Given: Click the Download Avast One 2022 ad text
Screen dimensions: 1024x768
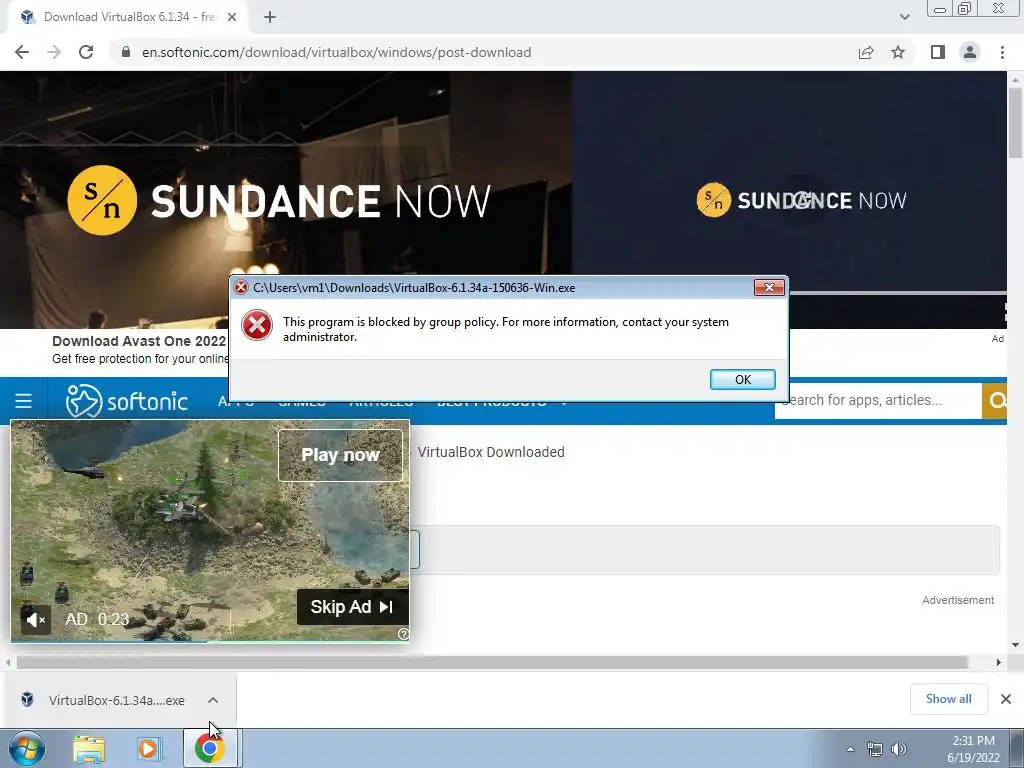Looking at the screenshot, I should pos(139,341).
